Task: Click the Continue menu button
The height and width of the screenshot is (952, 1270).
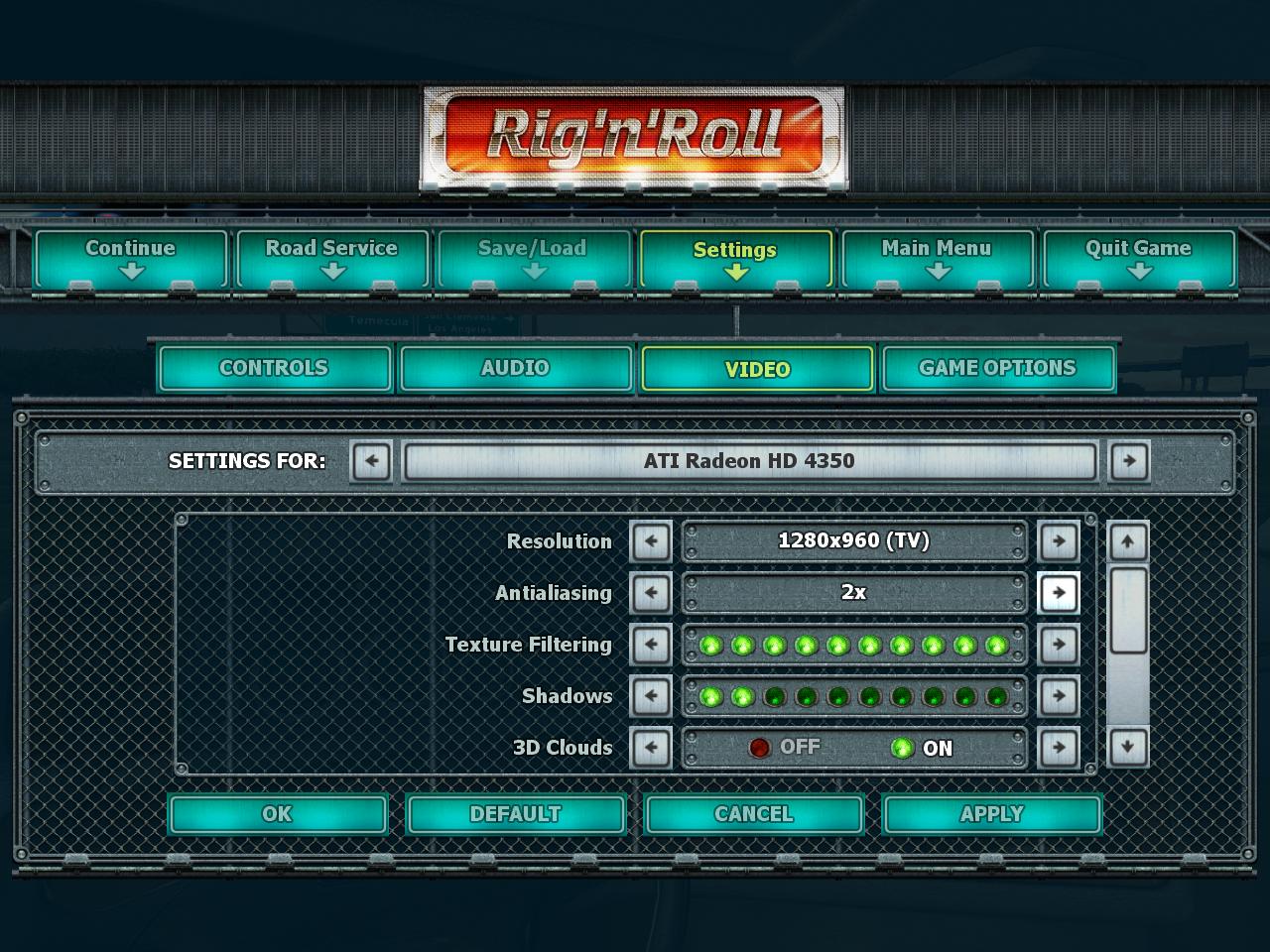Action: pyautogui.click(x=131, y=260)
